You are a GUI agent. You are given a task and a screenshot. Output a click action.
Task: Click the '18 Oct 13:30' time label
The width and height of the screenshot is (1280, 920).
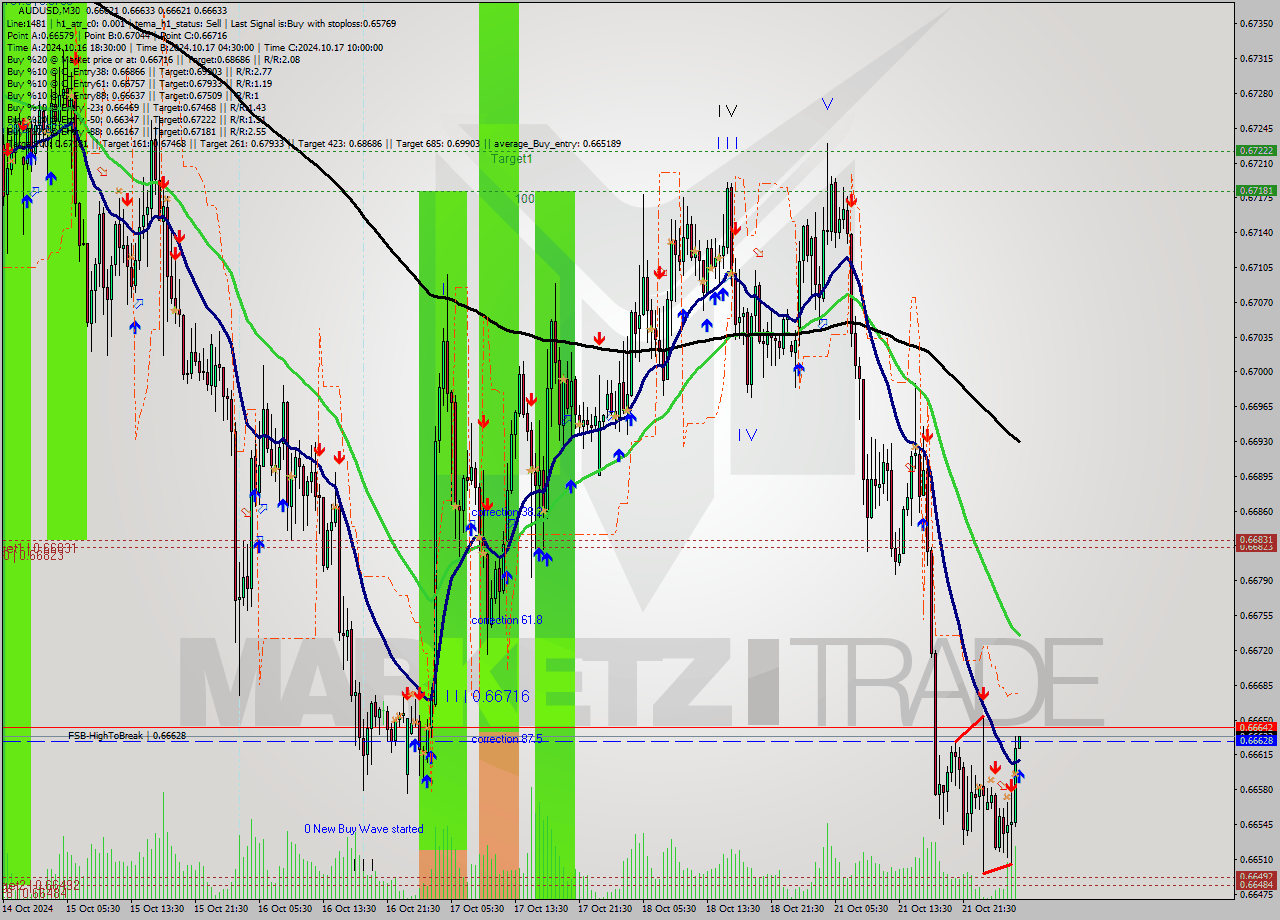click(734, 909)
